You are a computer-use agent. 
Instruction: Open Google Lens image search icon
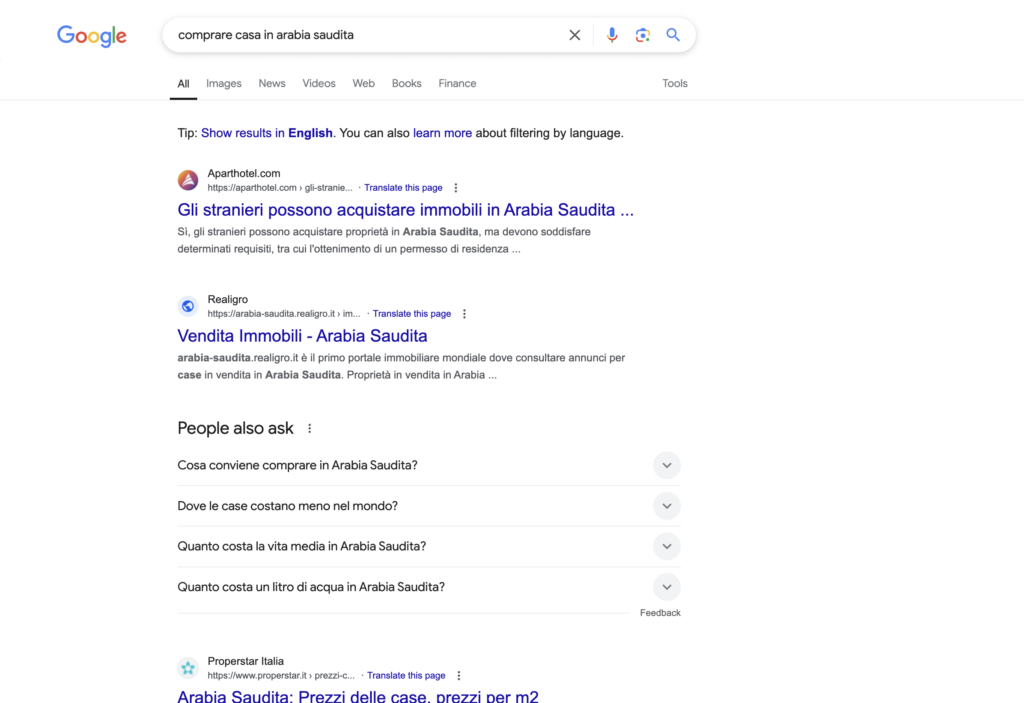coord(643,35)
